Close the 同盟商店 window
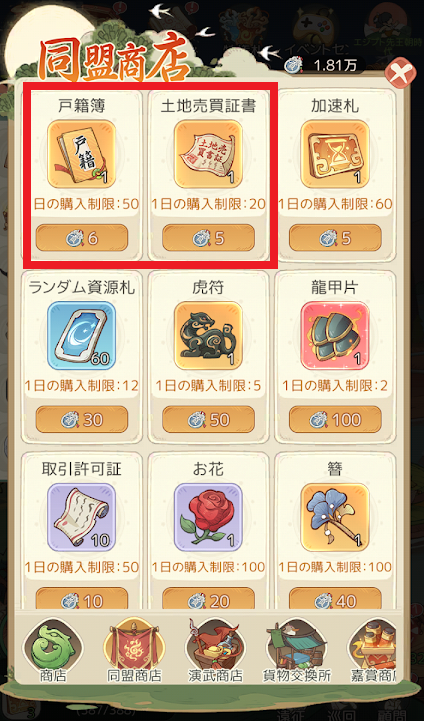 400,73
